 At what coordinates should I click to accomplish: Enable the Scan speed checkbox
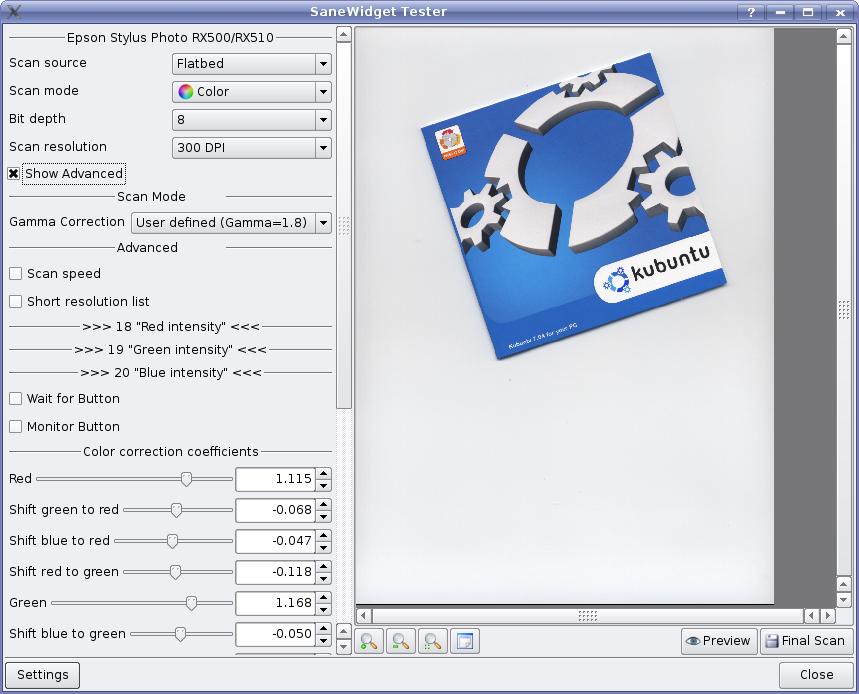(x=15, y=273)
